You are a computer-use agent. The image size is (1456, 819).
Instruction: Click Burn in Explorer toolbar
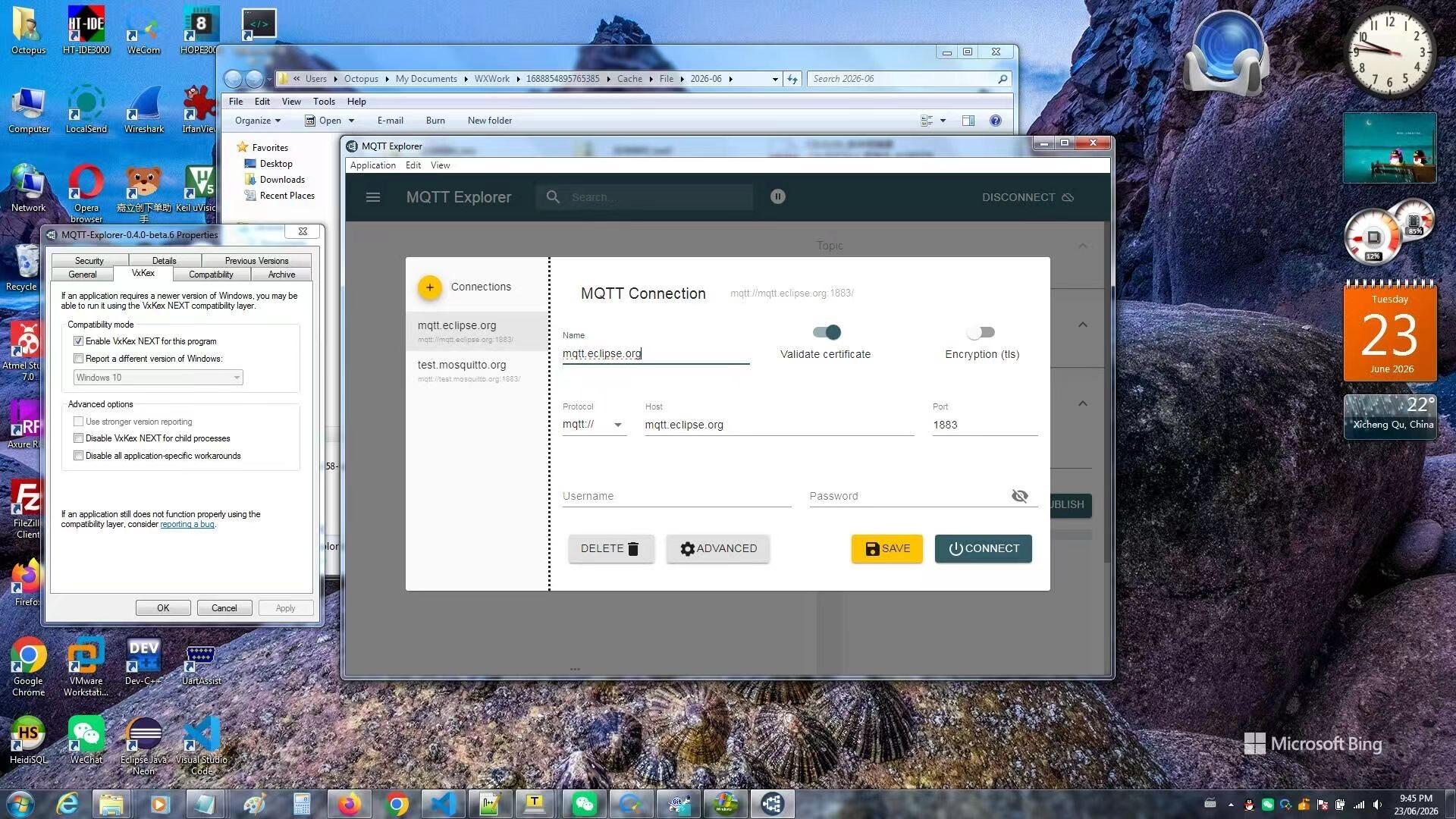click(435, 121)
